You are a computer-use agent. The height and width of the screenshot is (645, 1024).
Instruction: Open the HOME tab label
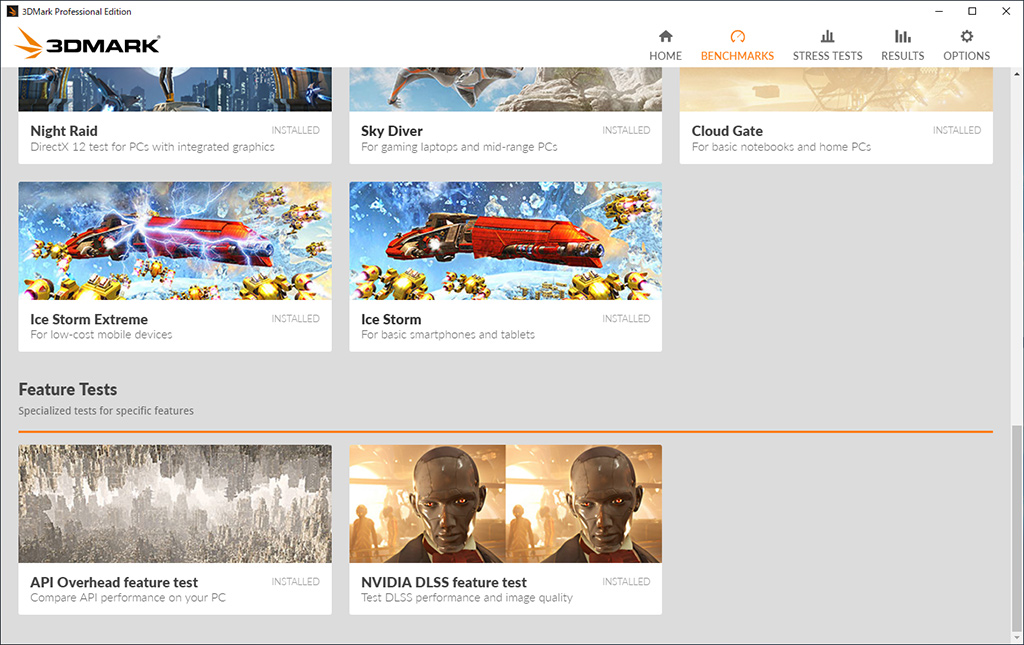click(x=665, y=56)
